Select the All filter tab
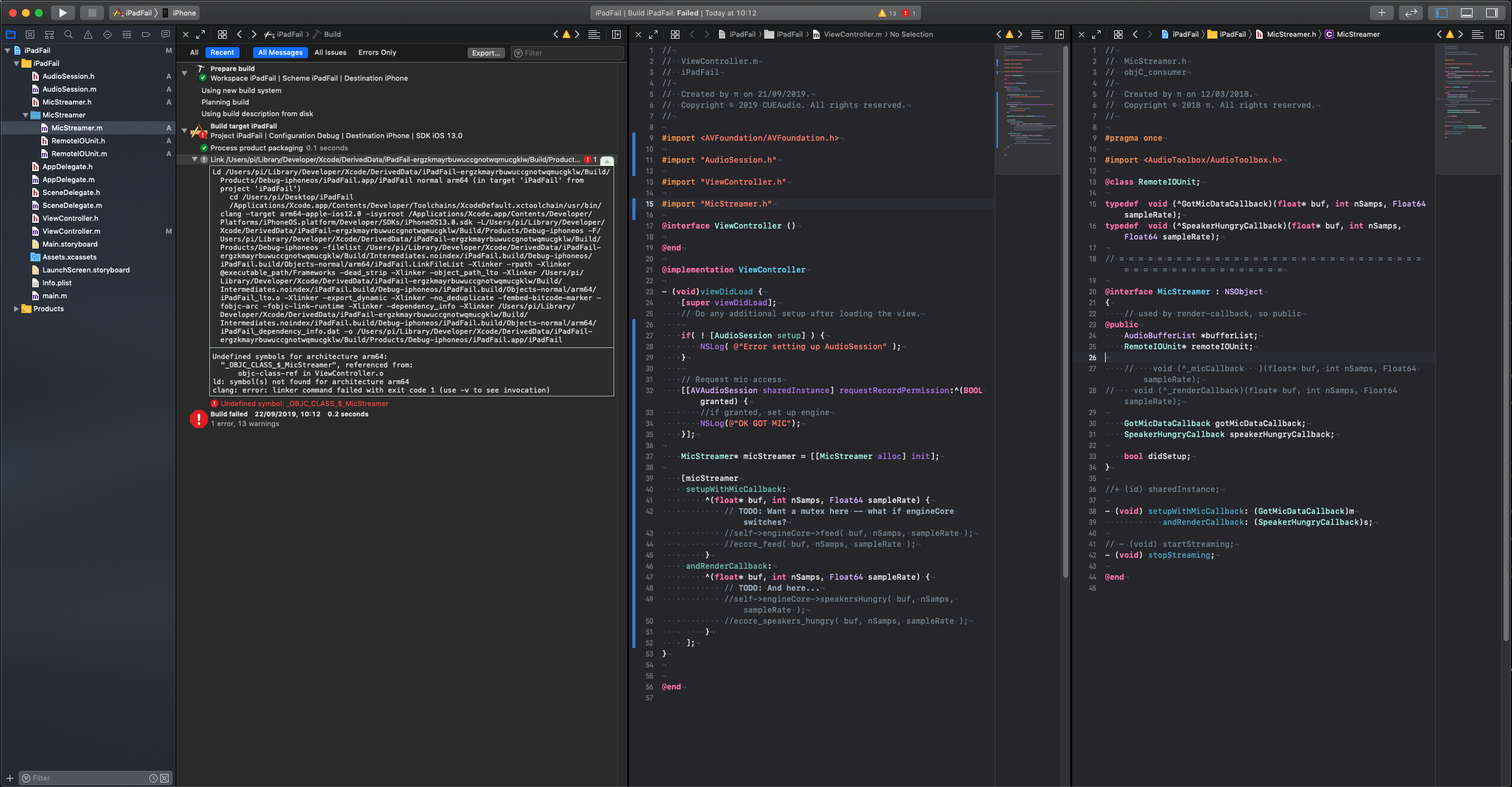The width and height of the screenshot is (1512, 787). click(x=194, y=53)
